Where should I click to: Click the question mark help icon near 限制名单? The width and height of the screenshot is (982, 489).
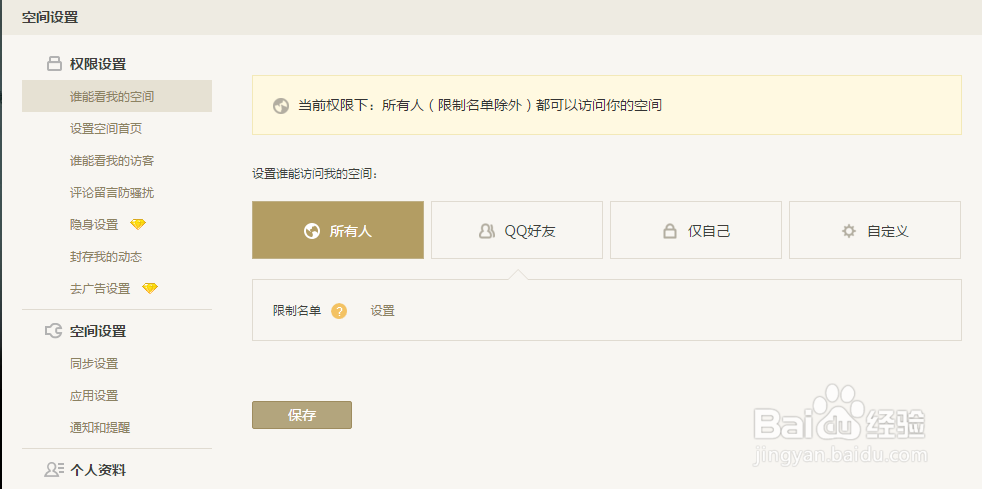tap(339, 311)
